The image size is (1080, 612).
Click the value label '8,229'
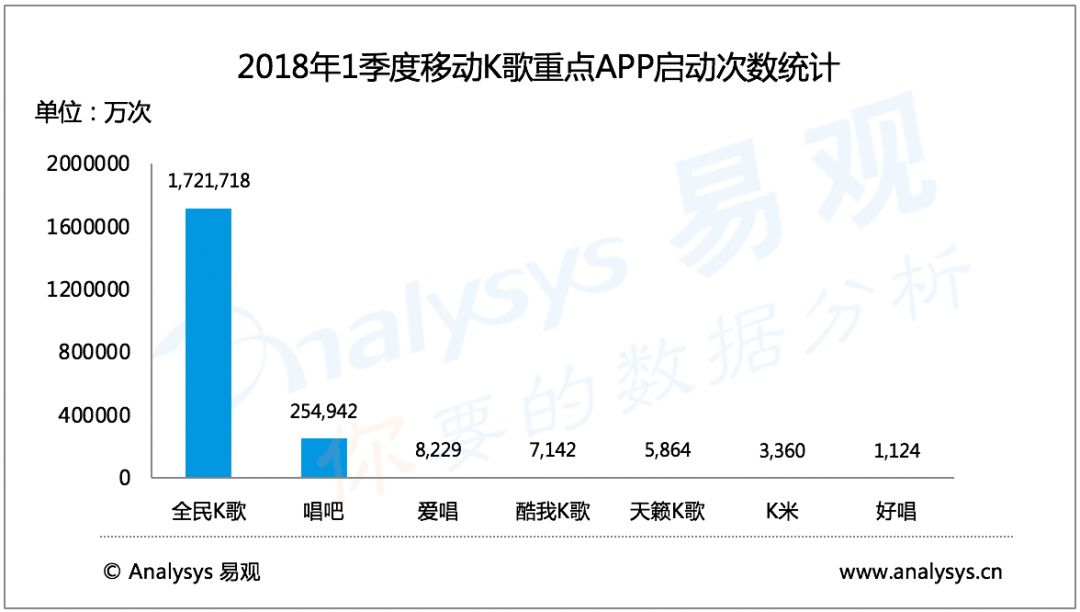tap(438, 450)
